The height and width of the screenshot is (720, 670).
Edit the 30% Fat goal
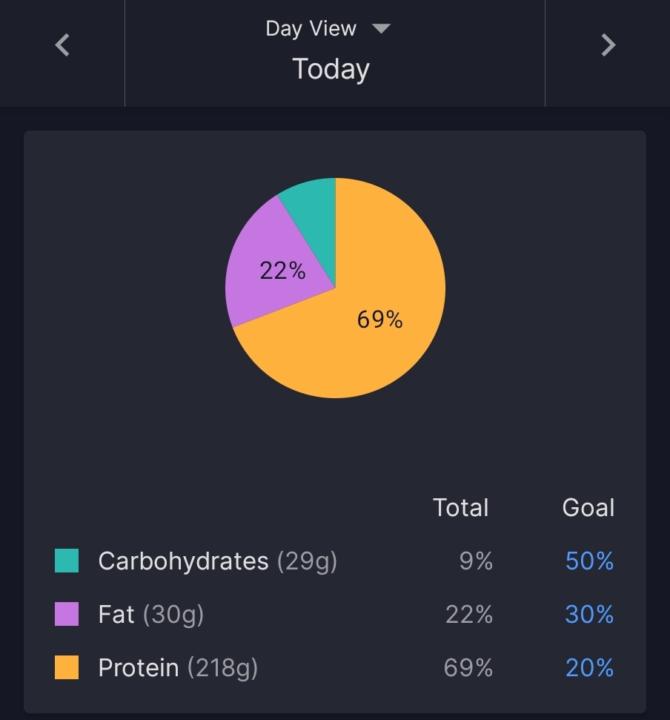tap(589, 614)
